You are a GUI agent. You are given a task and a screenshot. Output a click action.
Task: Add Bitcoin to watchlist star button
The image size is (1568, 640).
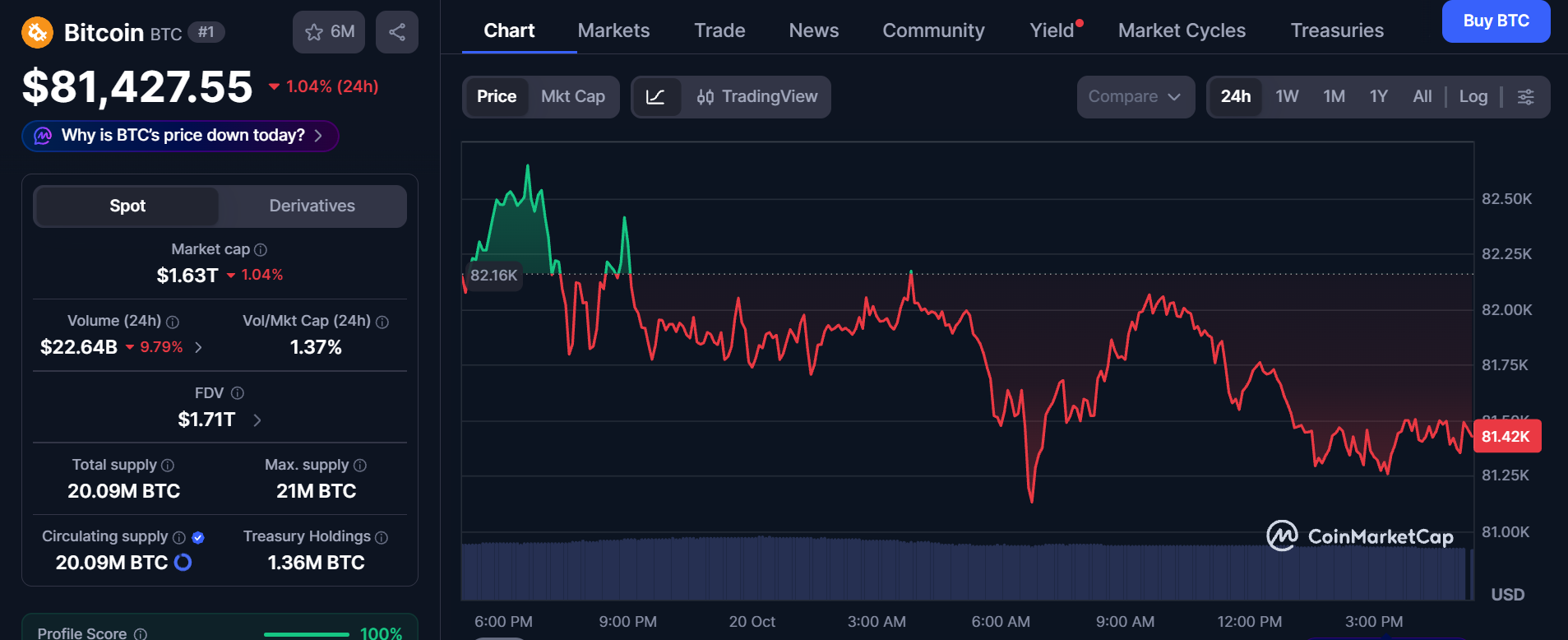click(x=329, y=32)
